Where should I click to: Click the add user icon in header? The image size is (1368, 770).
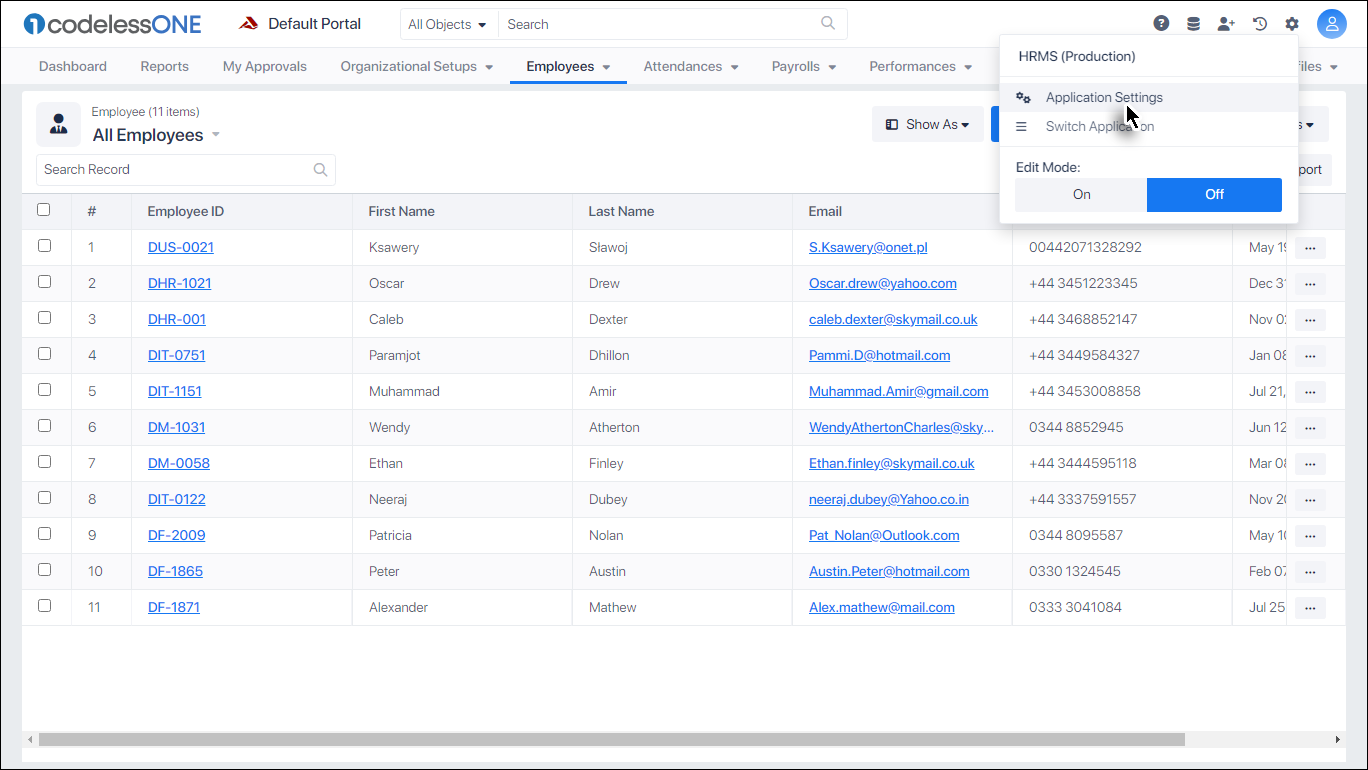[x=1226, y=24]
